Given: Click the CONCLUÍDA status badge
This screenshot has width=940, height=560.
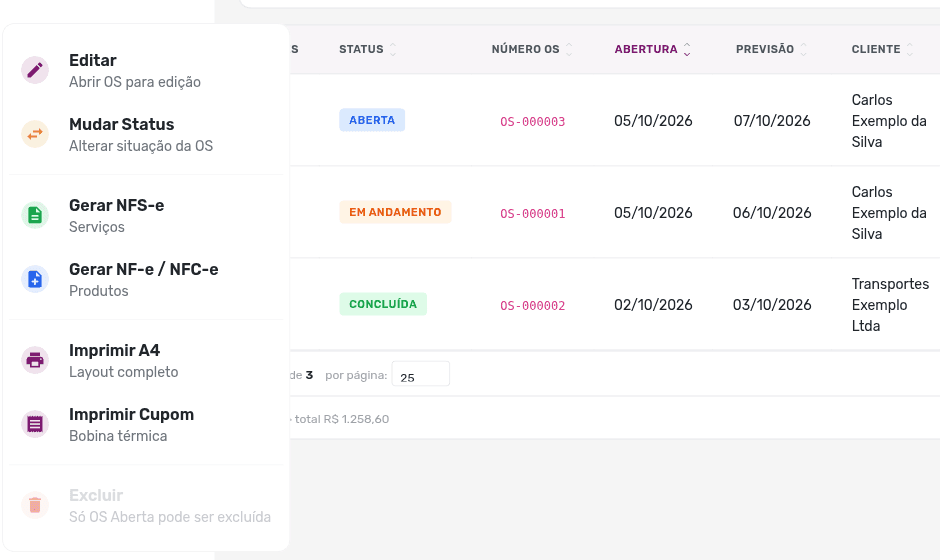Looking at the screenshot, I should click(383, 304).
